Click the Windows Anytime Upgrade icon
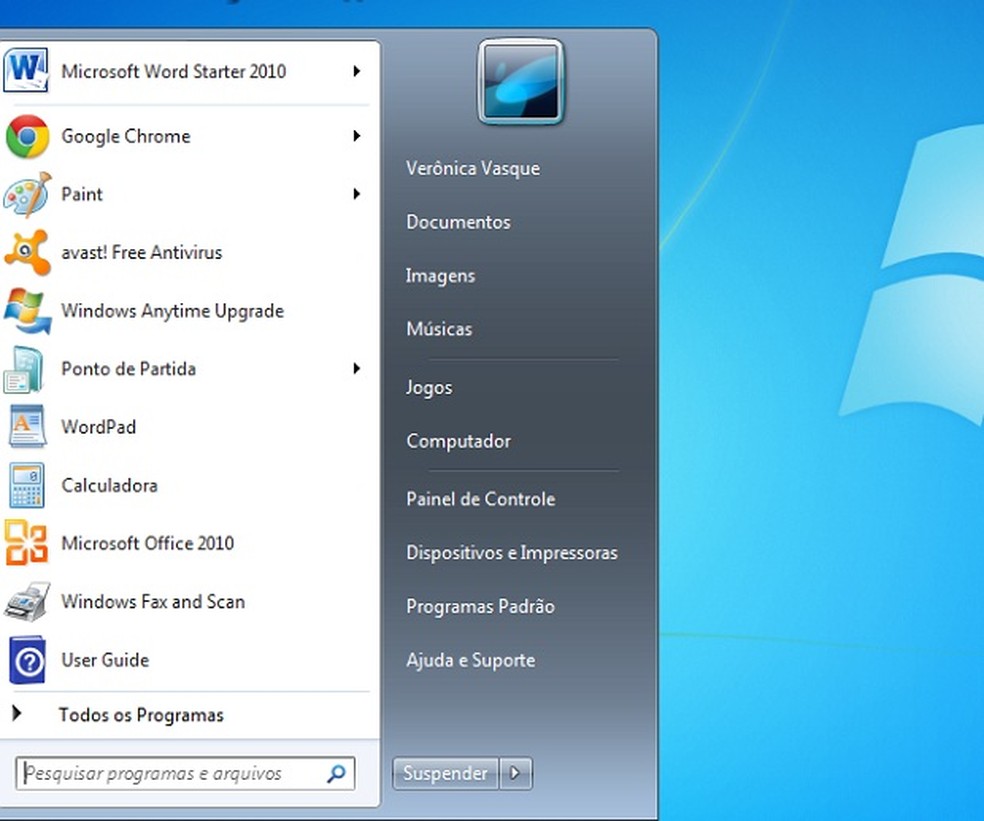The width and height of the screenshot is (984, 821). click(x=27, y=311)
